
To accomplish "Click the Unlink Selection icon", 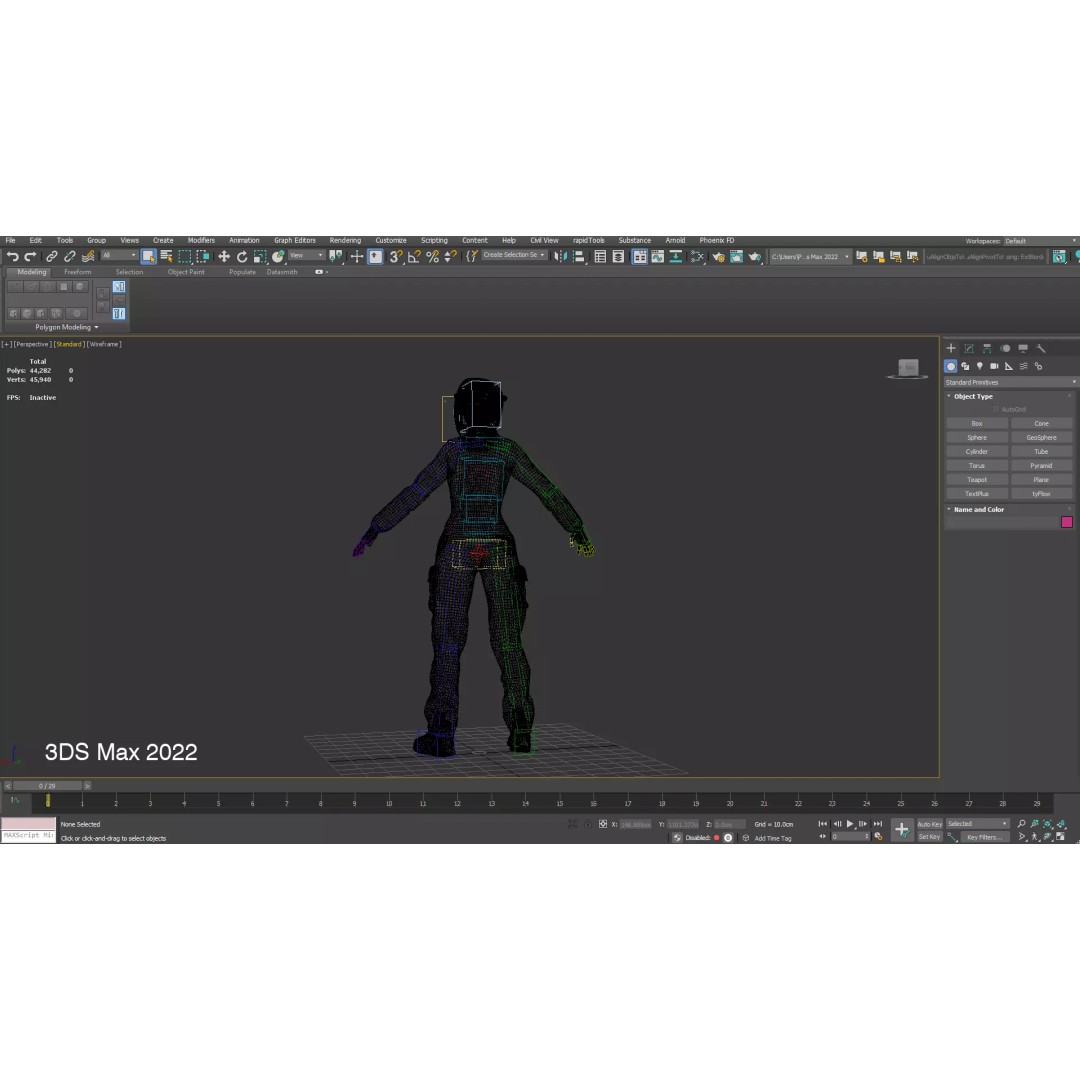I will pyautogui.click(x=70, y=257).
